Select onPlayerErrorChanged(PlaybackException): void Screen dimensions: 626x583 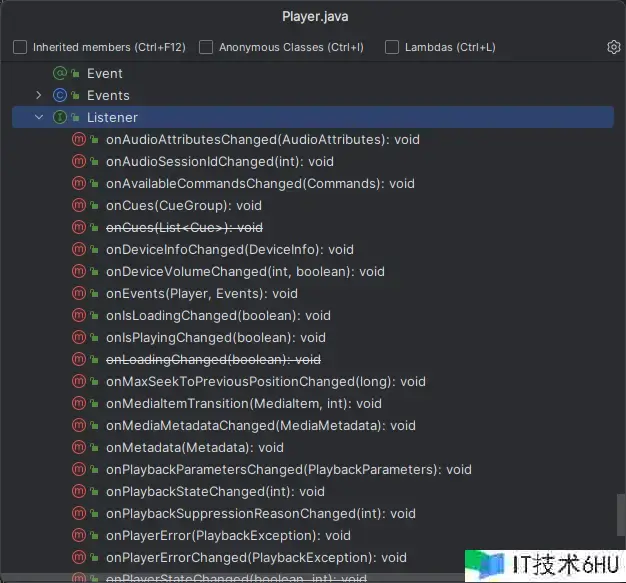tap(256, 557)
